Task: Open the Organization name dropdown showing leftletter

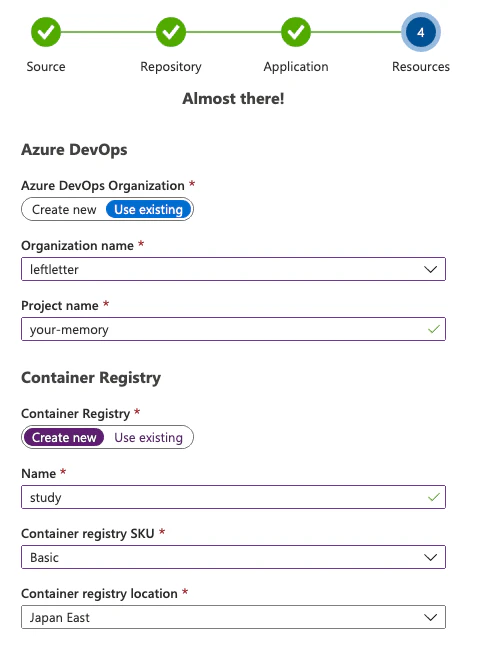Action: click(233, 269)
